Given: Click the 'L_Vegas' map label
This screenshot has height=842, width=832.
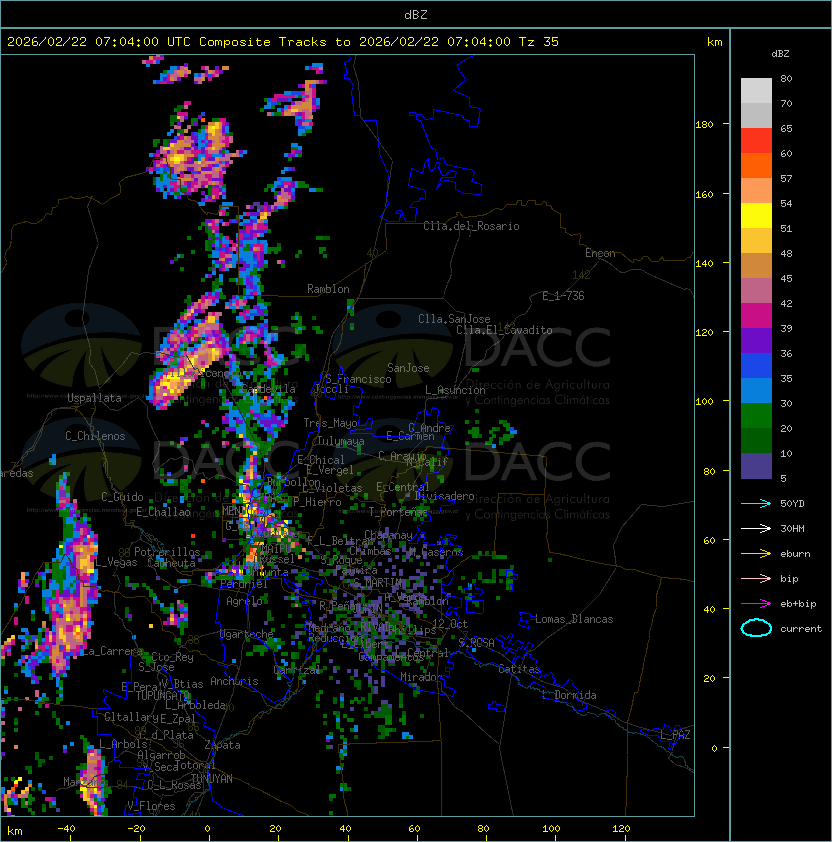Looking at the screenshot, I should 116,562.
